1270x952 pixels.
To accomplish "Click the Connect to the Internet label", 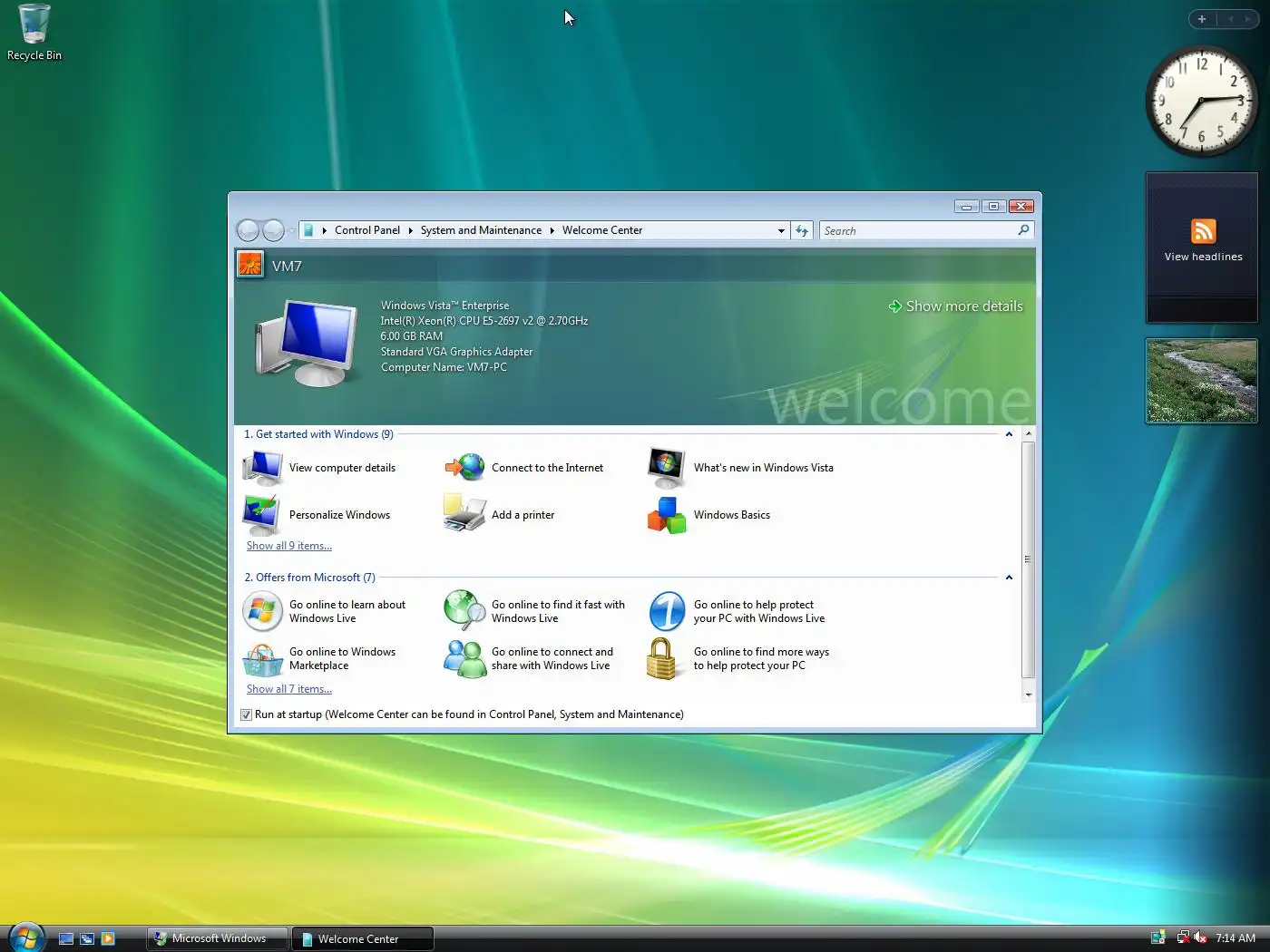I will pos(547,468).
